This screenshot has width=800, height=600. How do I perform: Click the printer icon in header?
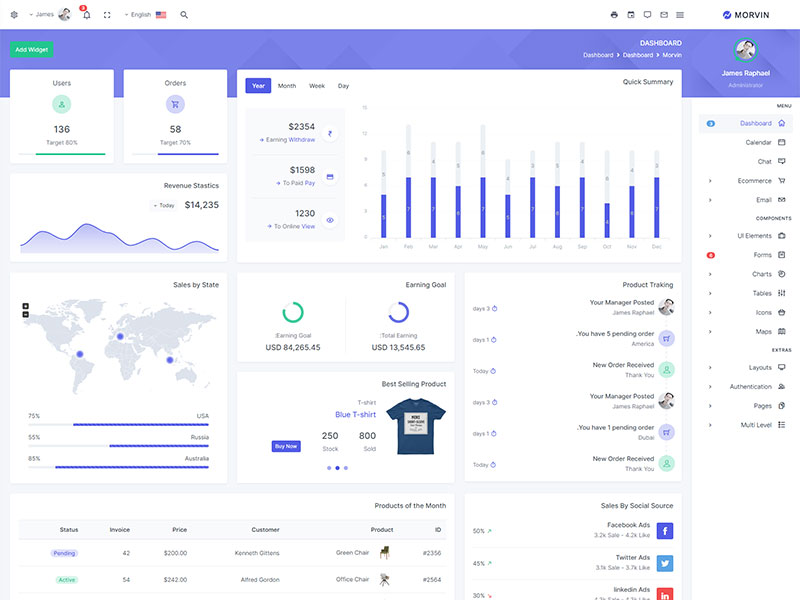click(x=614, y=15)
